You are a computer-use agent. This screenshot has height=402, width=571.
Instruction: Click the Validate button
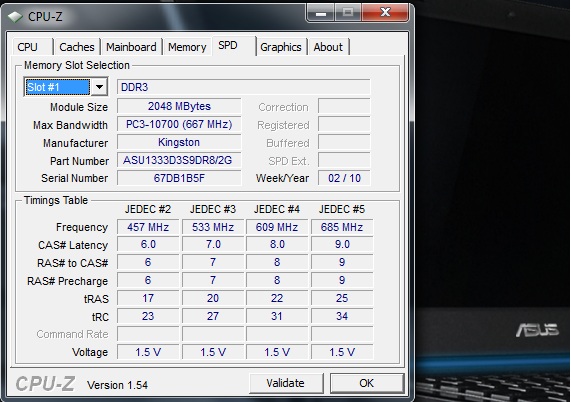286,383
